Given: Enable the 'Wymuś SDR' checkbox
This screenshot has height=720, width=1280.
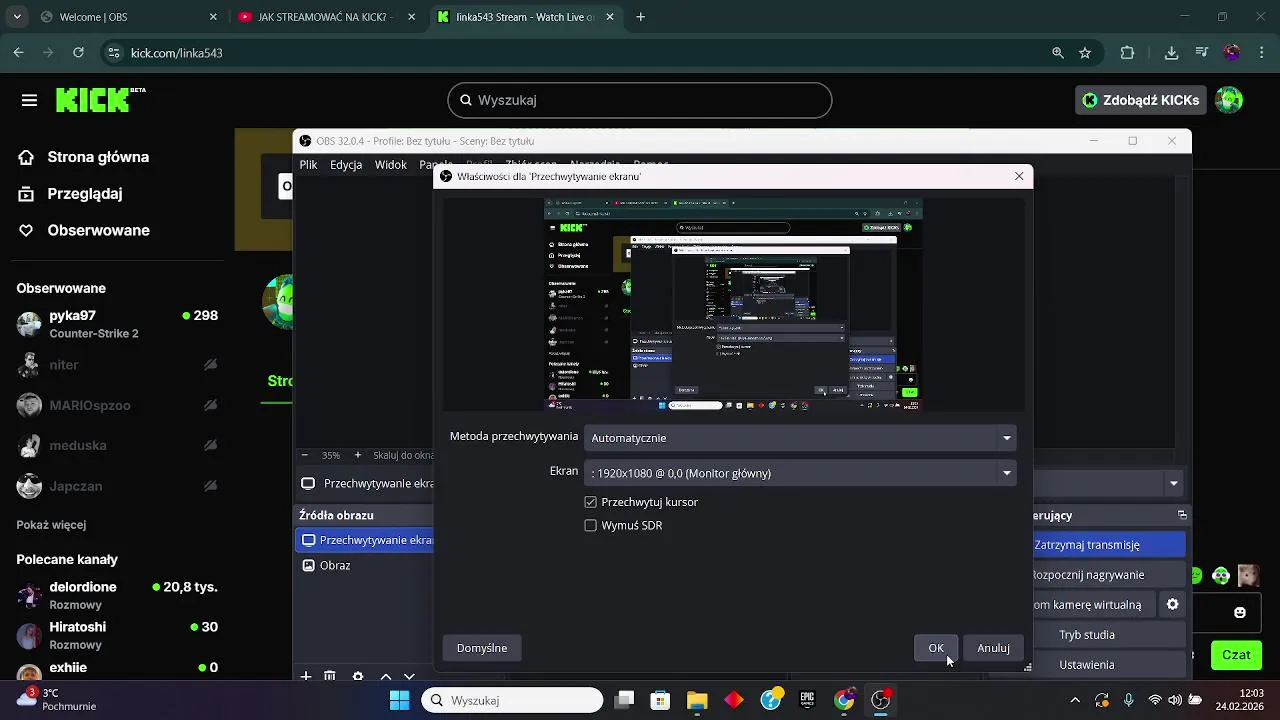Looking at the screenshot, I should 590,526.
